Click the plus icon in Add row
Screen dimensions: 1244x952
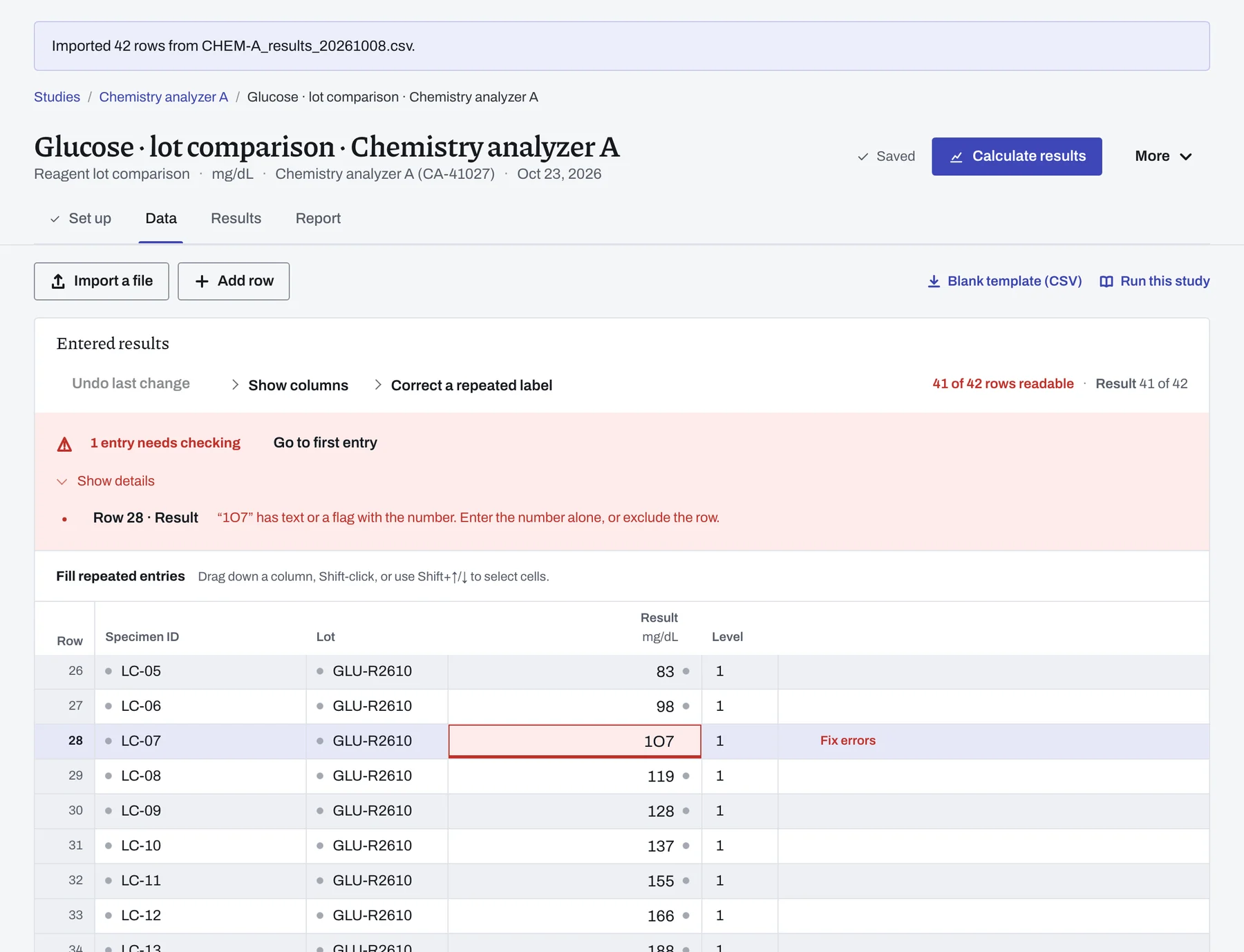tap(202, 281)
